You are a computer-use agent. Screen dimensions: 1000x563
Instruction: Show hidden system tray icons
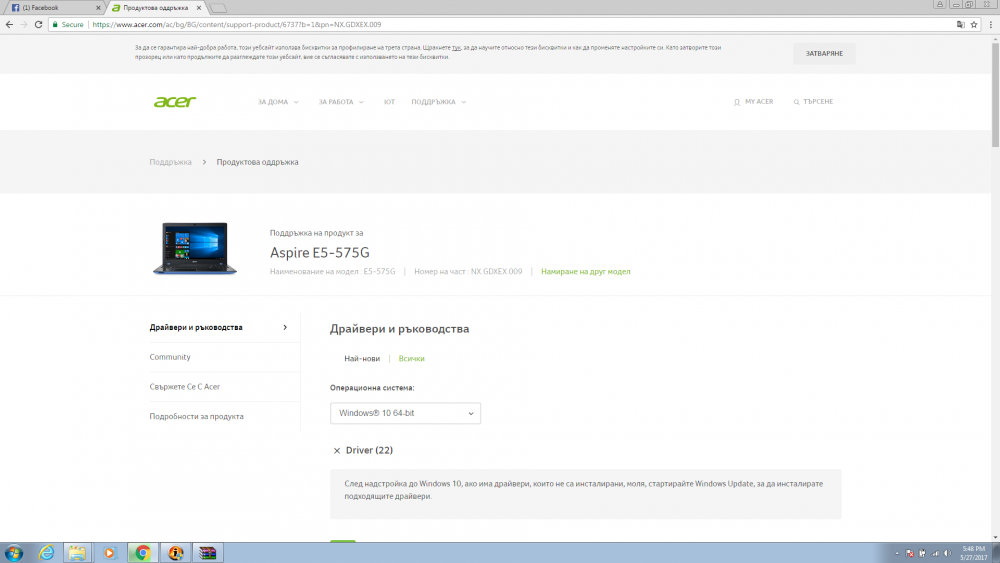897,553
